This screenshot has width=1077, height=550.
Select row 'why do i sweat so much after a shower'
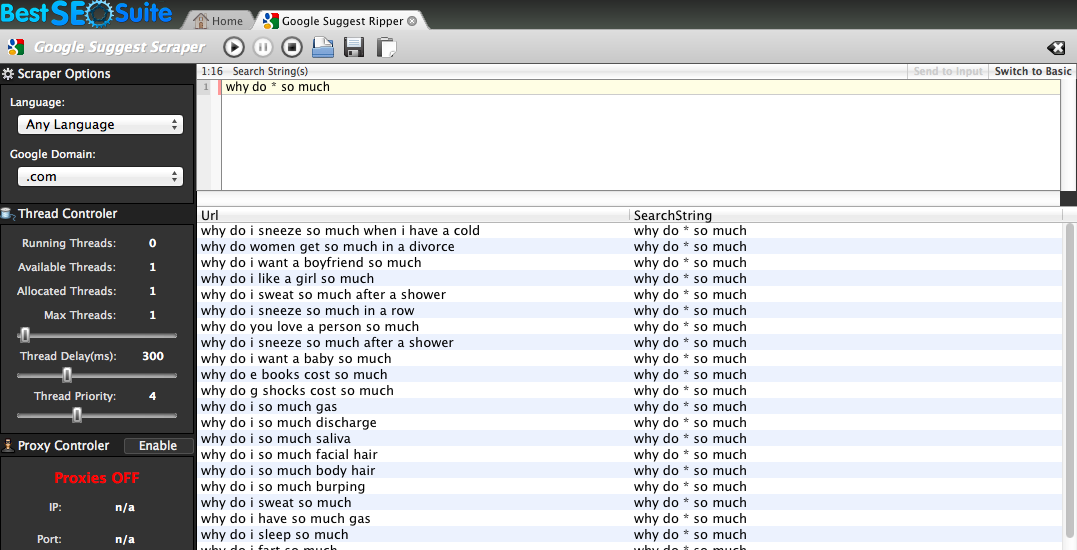[x=629, y=295]
